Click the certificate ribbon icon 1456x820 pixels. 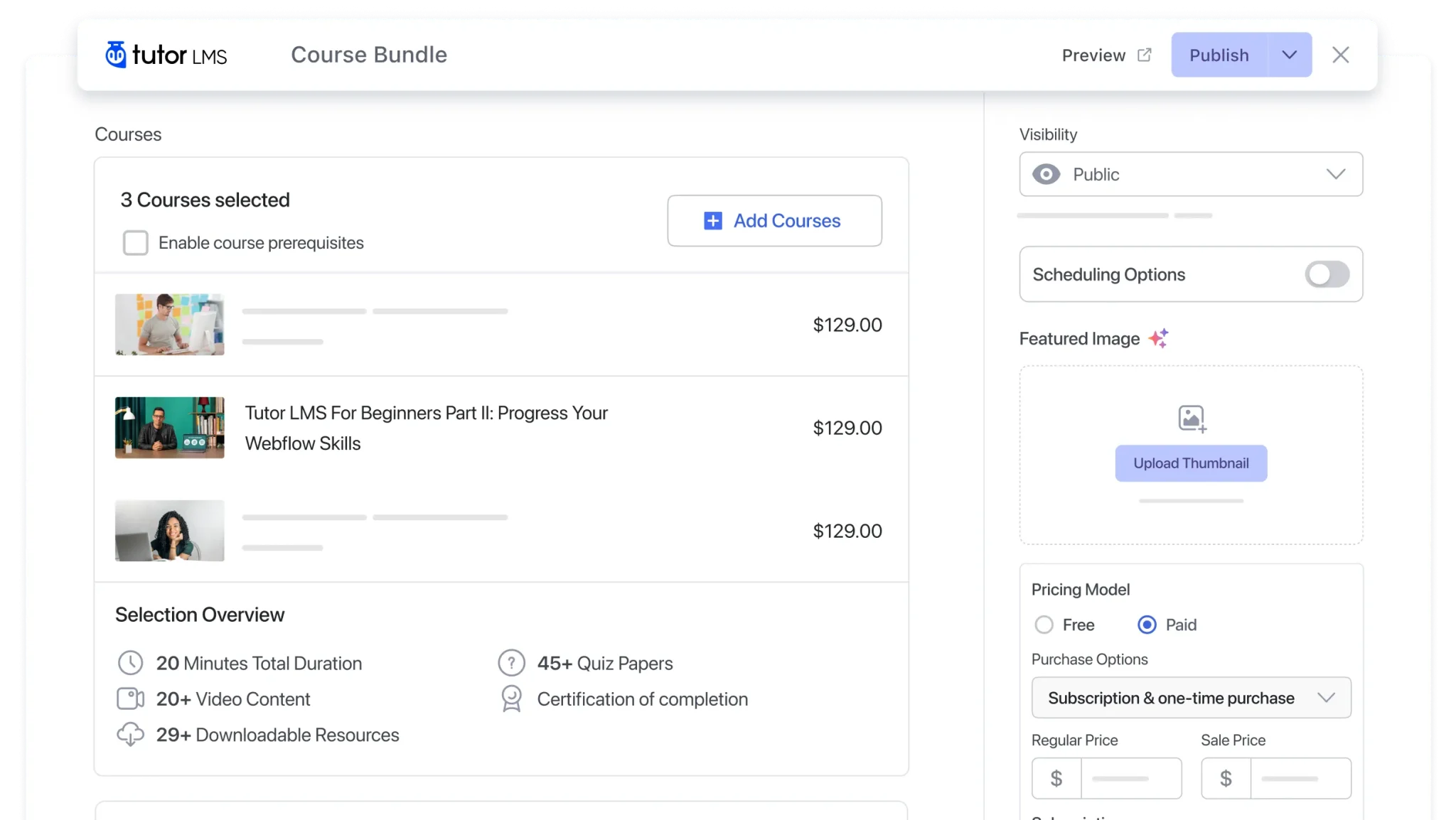(511, 698)
